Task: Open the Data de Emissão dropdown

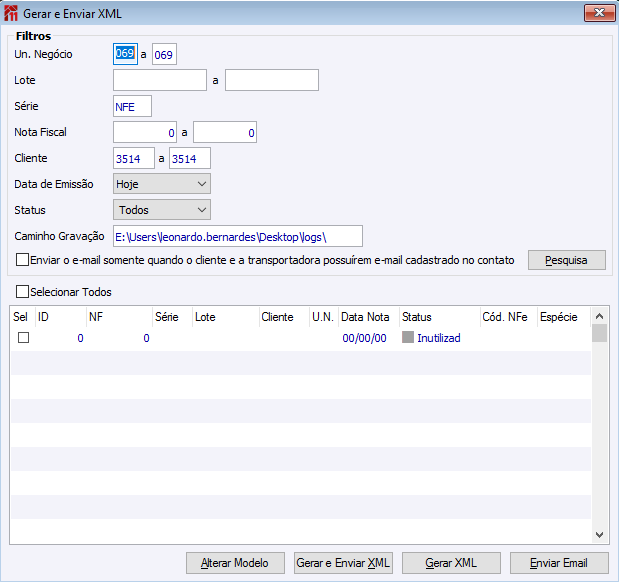Action: click(162, 184)
